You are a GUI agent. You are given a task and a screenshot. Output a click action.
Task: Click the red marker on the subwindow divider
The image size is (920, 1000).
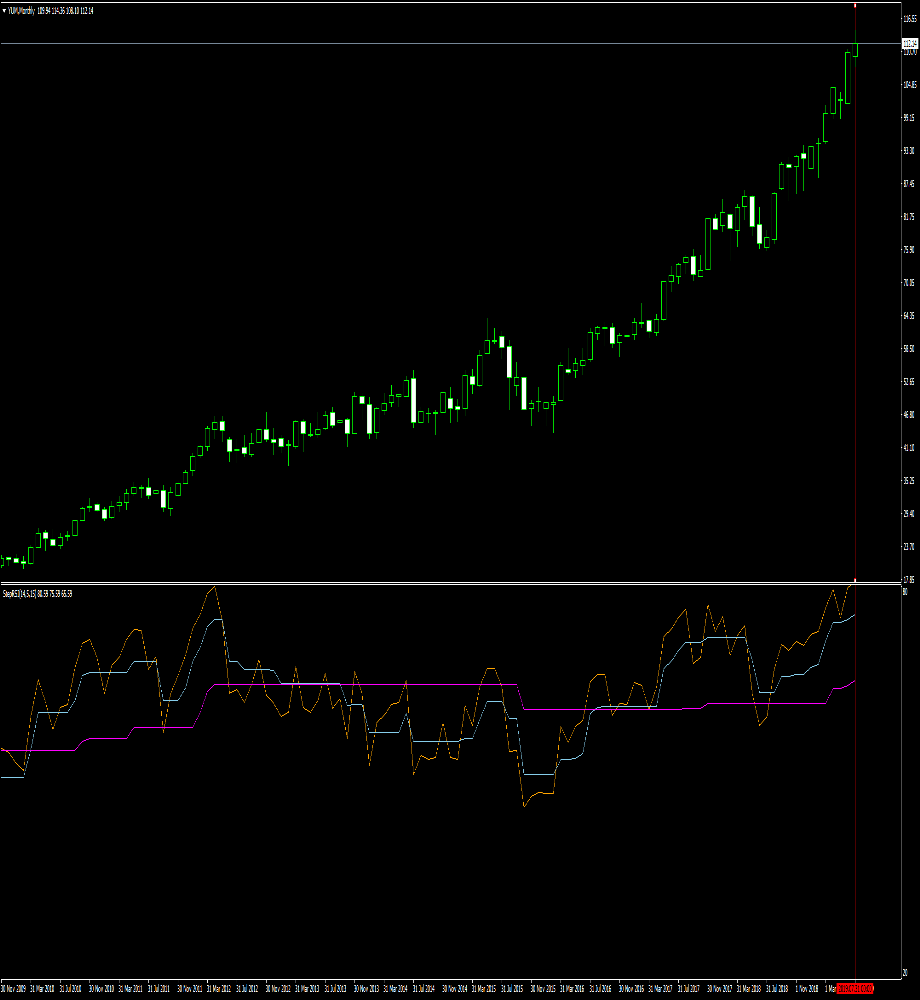855,582
